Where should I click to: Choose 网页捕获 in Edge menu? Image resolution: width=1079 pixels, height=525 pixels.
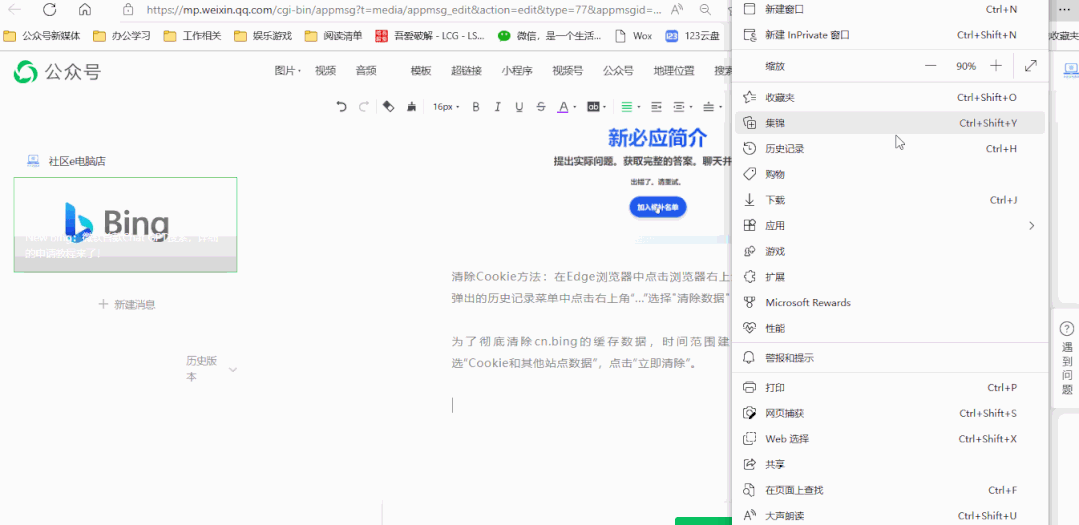coord(890,414)
